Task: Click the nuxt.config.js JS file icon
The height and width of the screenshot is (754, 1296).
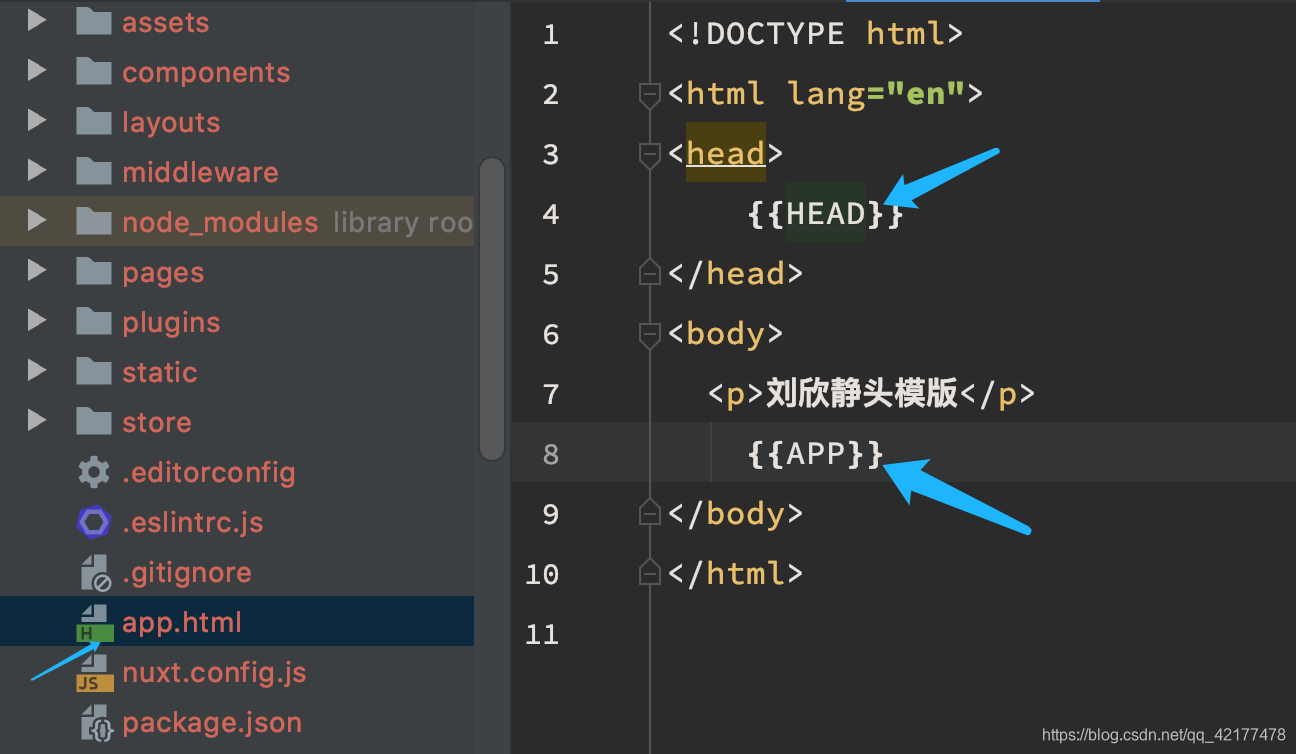Action: click(94, 674)
